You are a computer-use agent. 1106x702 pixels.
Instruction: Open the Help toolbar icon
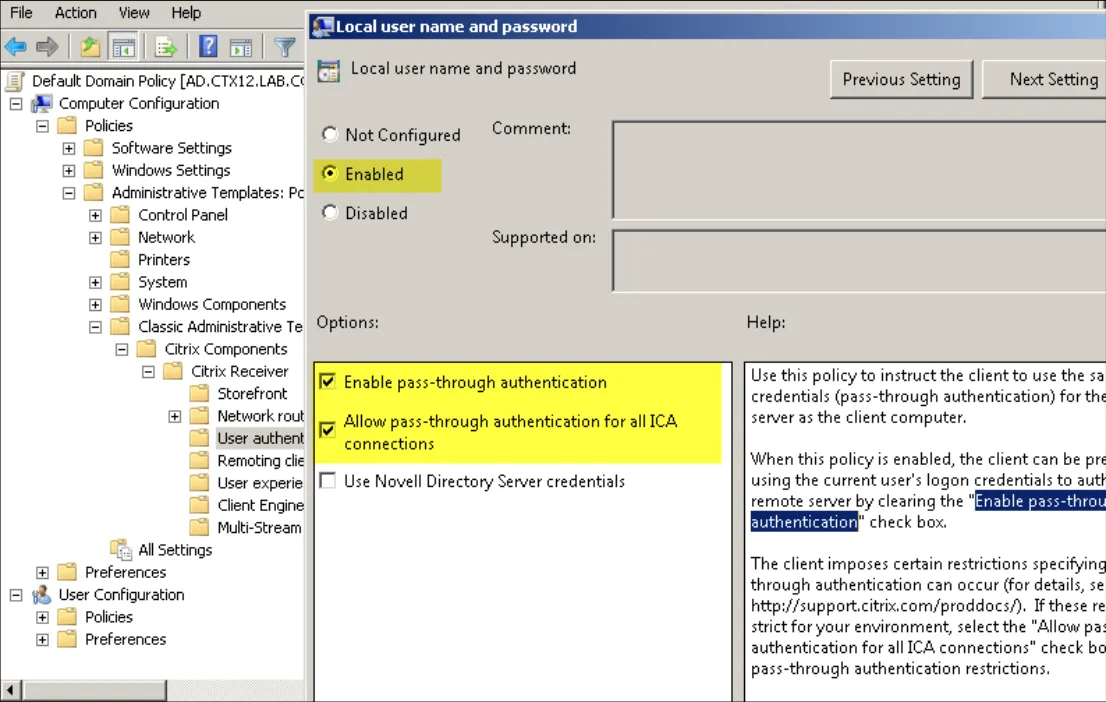point(208,47)
